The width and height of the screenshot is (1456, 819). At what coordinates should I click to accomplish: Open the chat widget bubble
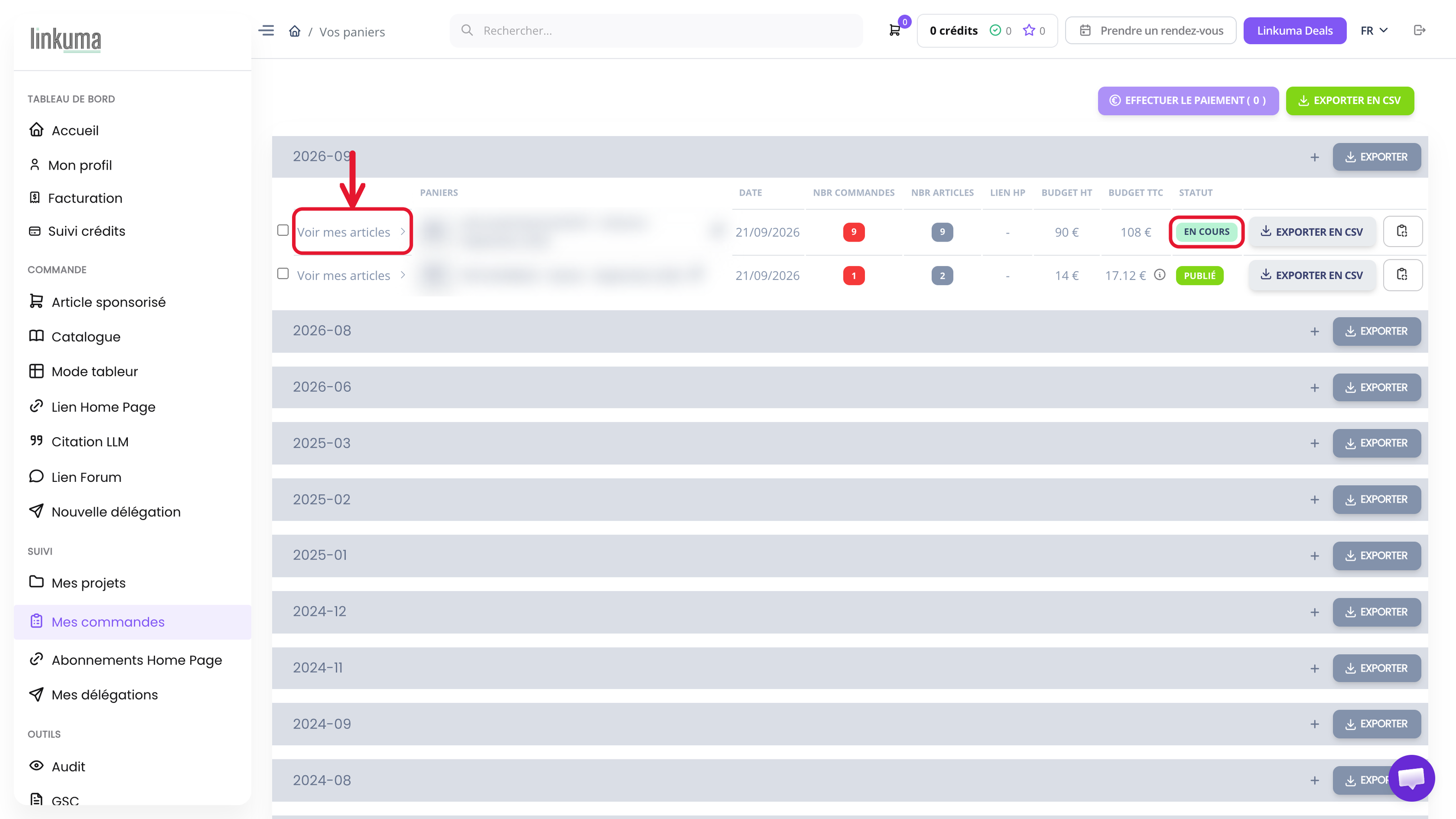[1411, 778]
